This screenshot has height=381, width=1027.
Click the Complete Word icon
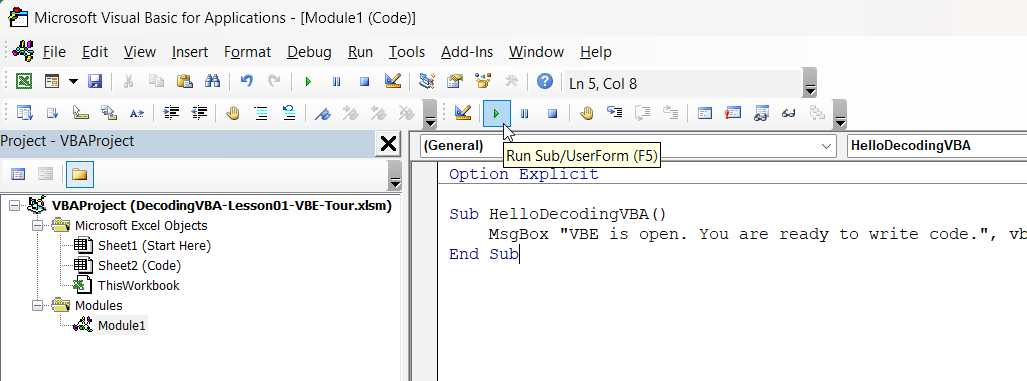click(136, 113)
